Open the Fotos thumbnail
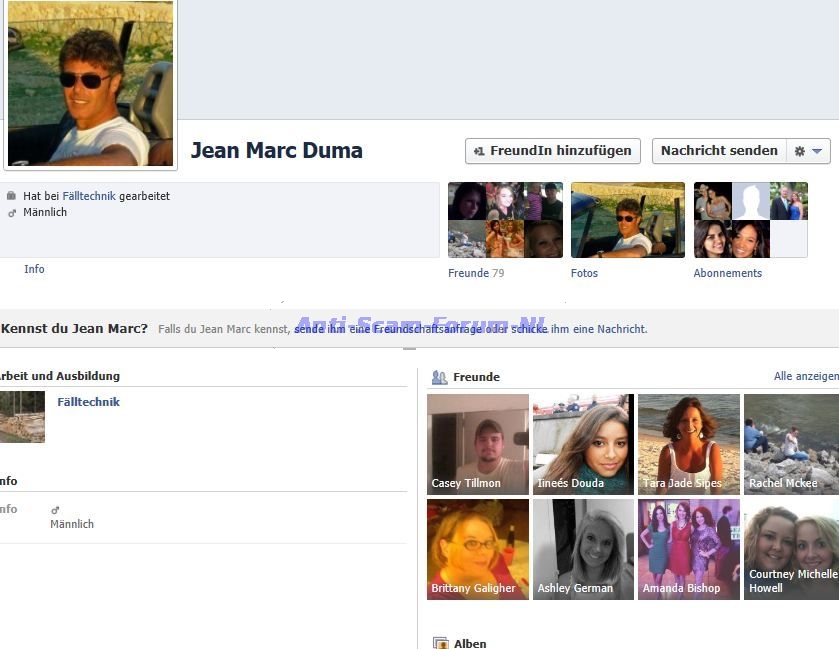 (627, 220)
